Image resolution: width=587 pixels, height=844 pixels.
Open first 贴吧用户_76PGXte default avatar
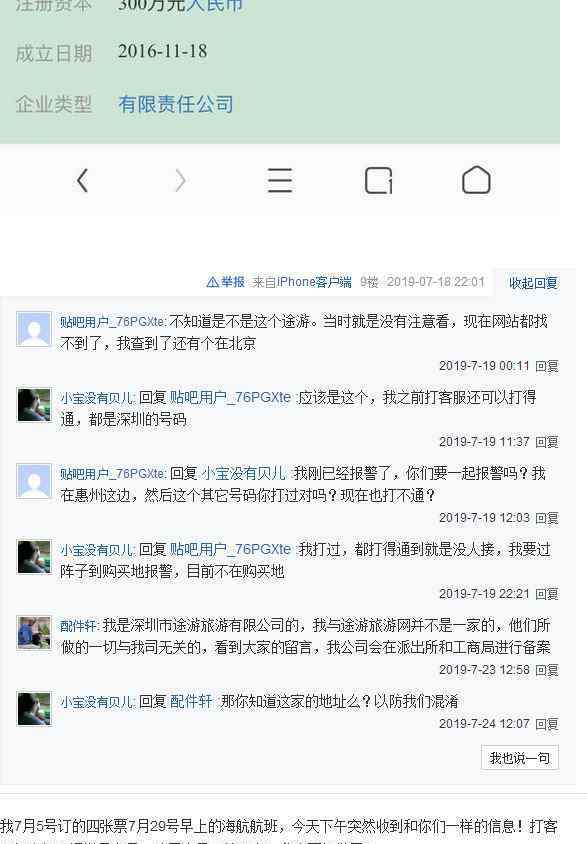tap(34, 328)
